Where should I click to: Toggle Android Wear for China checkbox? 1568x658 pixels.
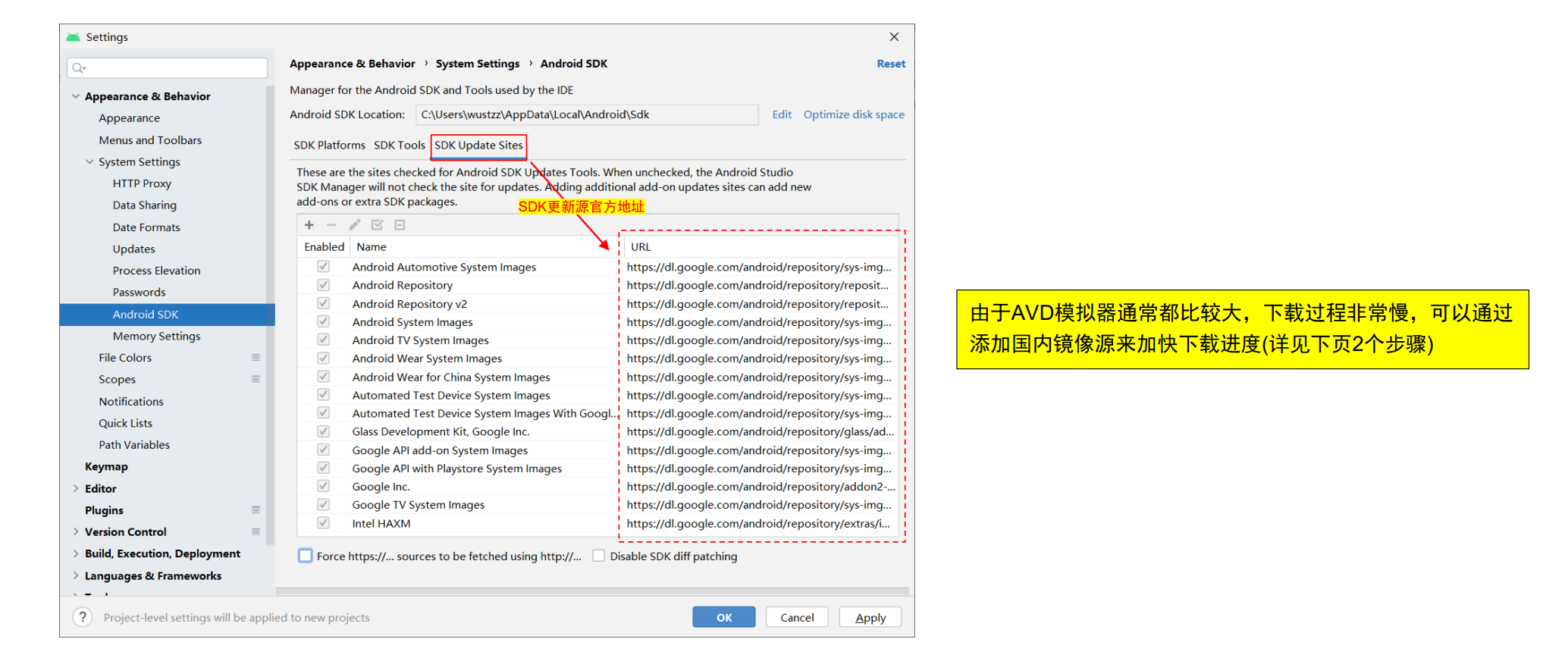point(324,377)
